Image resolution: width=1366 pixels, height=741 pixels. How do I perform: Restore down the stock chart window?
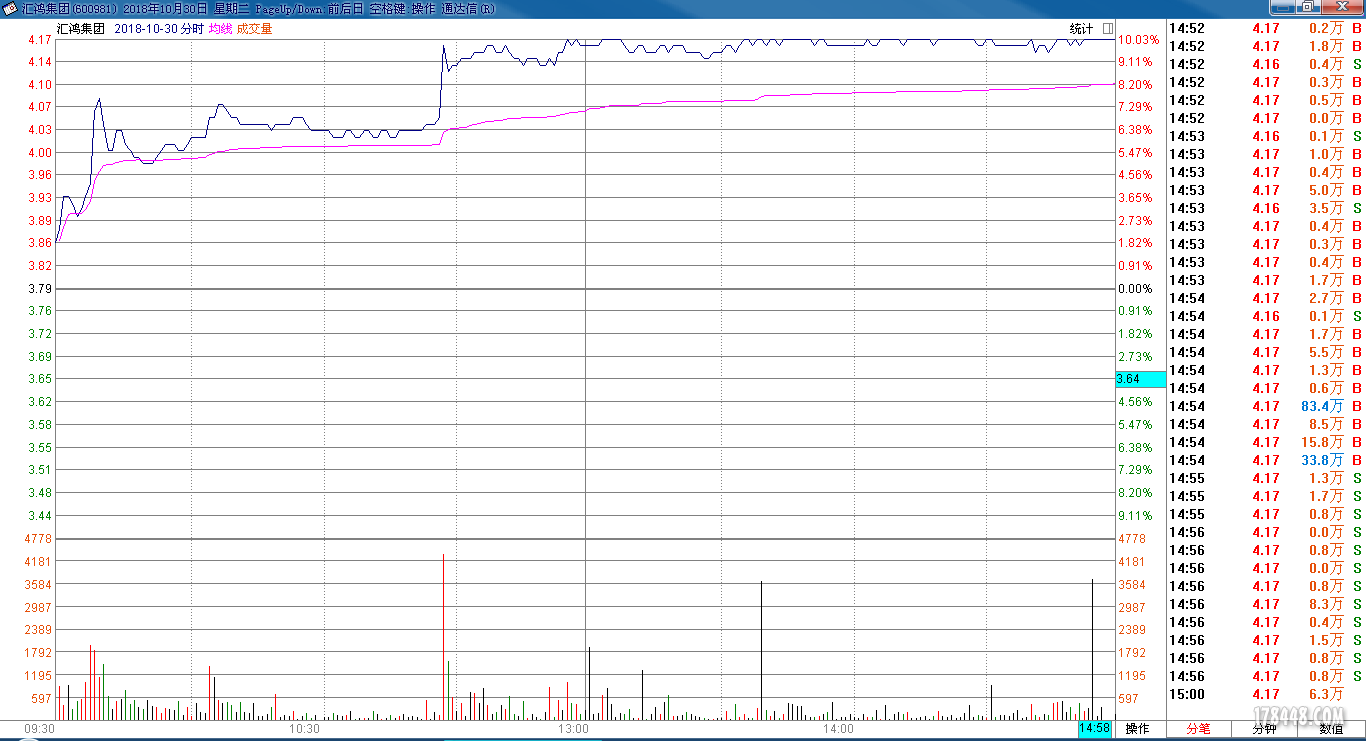point(1309,8)
